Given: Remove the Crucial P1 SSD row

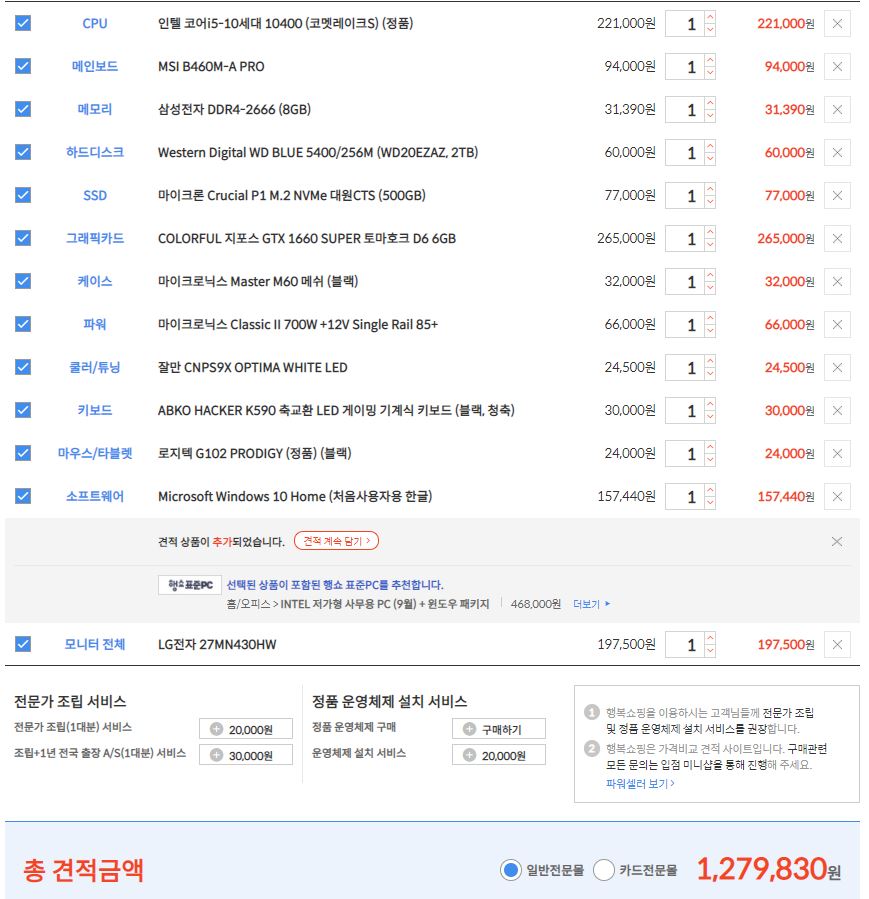Looking at the screenshot, I should 837,196.
